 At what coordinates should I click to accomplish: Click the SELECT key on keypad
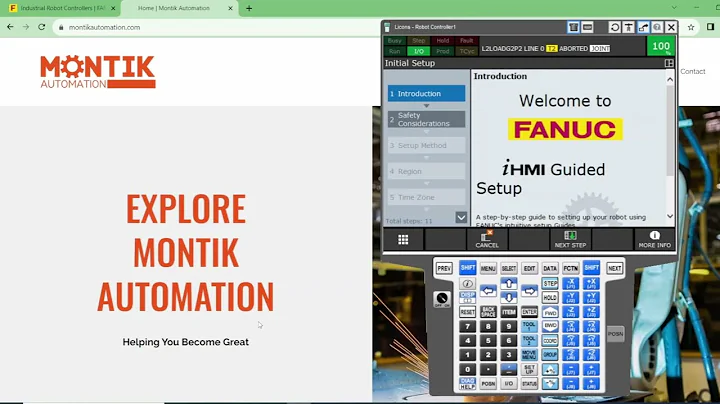pos(509,268)
